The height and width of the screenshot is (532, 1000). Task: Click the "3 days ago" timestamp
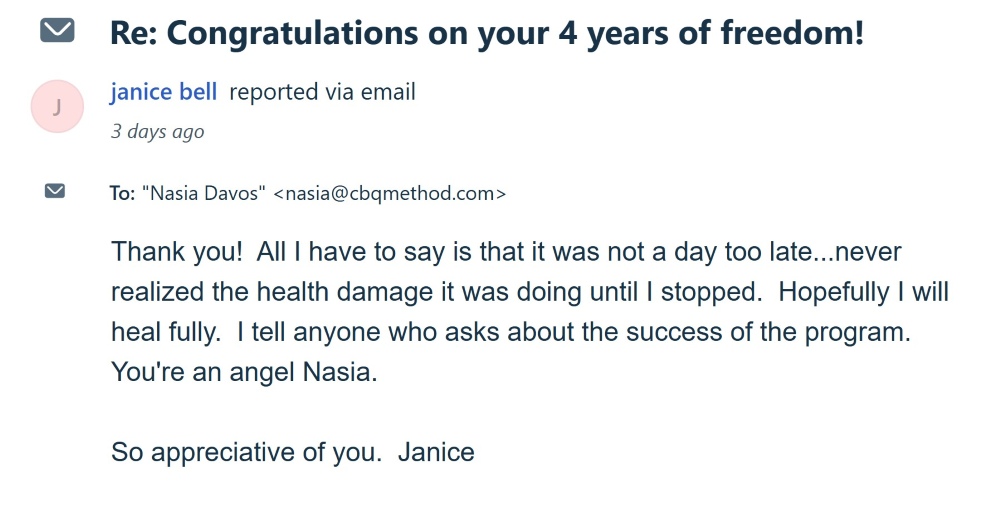pyautogui.click(x=157, y=131)
